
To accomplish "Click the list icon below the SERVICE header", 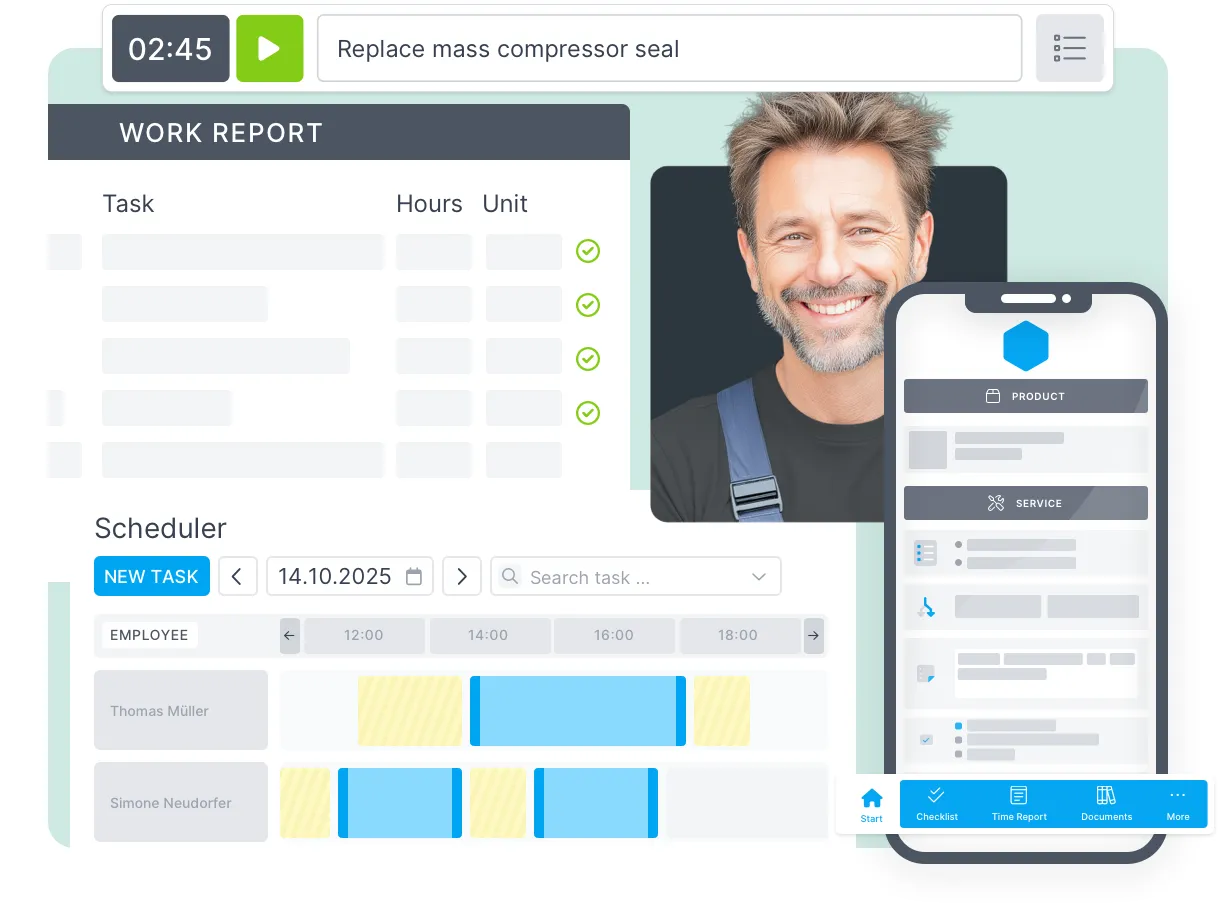I will click(x=926, y=553).
